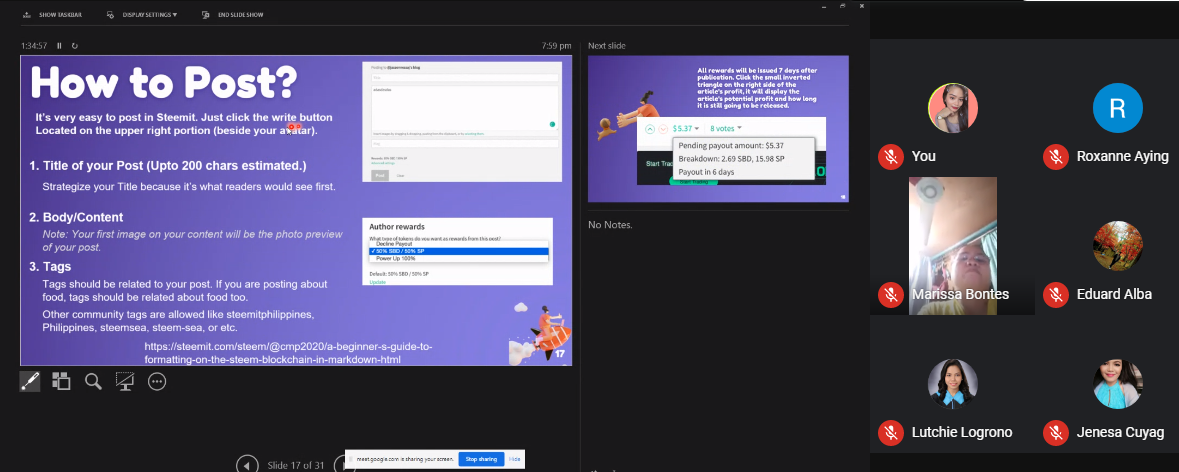Click the Author rewards heading on slide
1179x472 pixels.
click(x=397, y=226)
